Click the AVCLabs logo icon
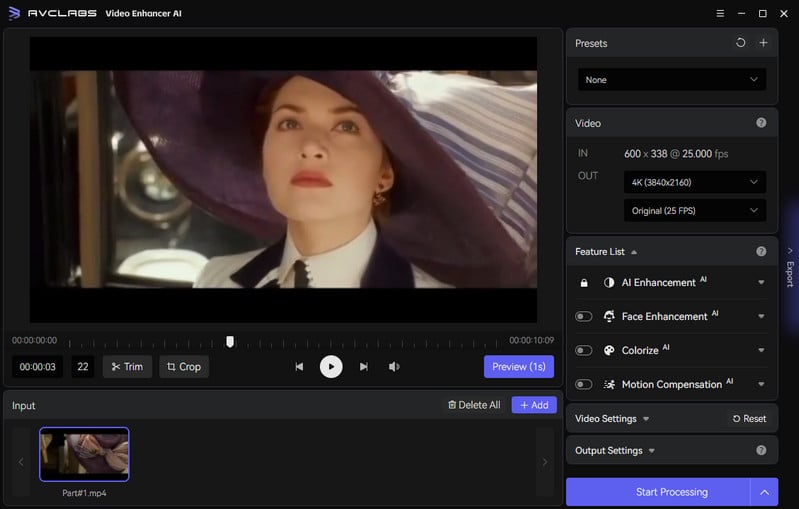The width and height of the screenshot is (799, 509). point(14,13)
